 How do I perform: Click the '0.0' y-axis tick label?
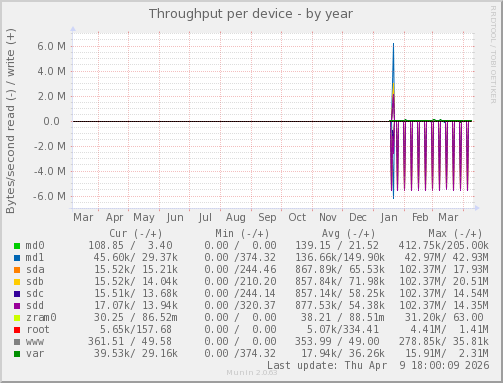point(51,121)
